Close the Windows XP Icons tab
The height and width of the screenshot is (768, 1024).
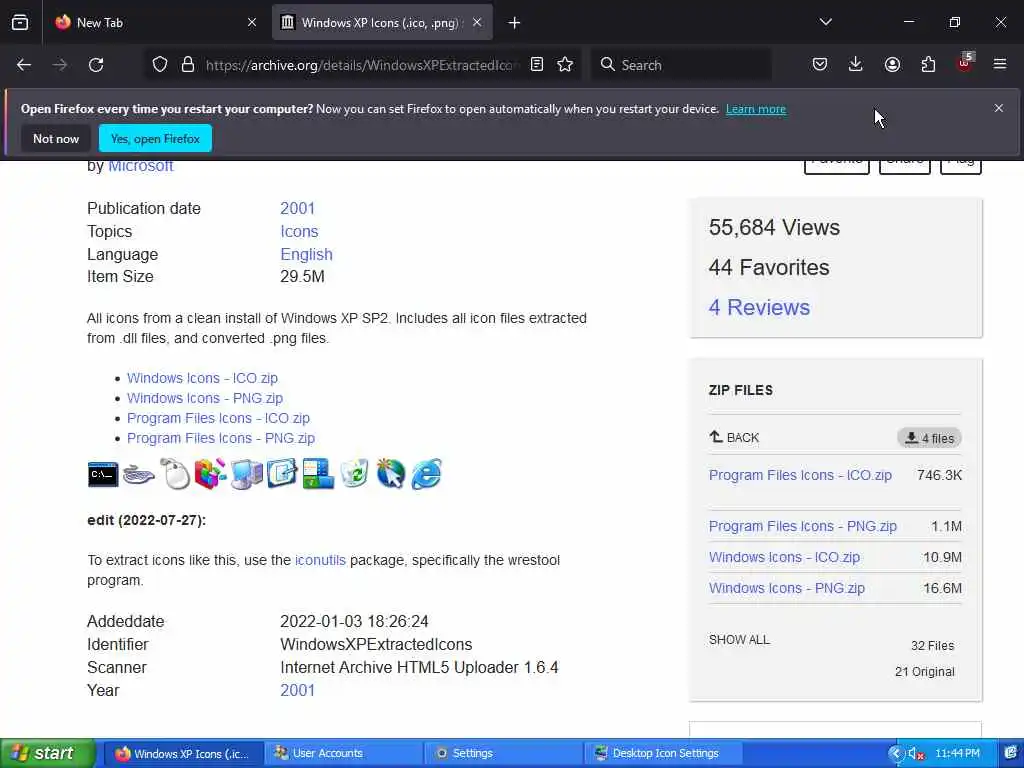477,22
